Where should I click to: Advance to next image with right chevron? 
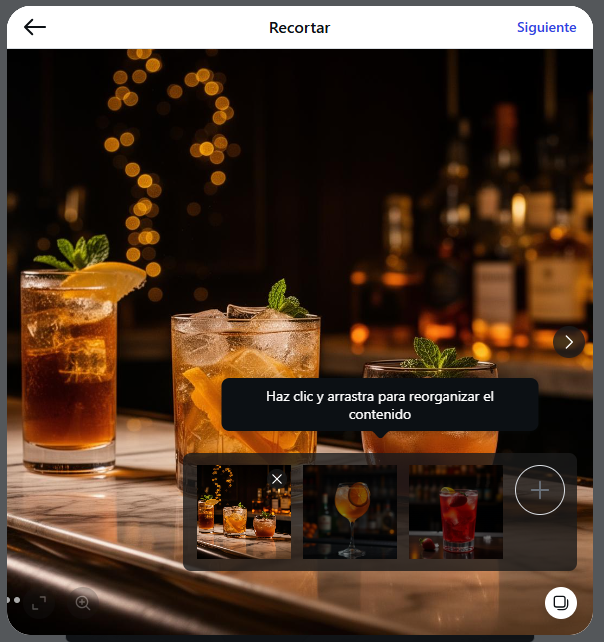(569, 342)
